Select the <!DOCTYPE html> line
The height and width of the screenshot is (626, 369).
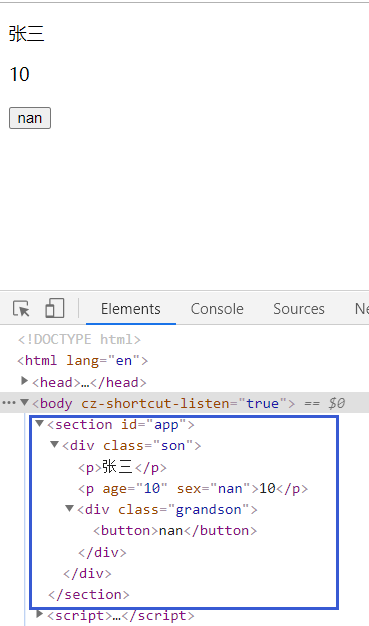click(79, 340)
